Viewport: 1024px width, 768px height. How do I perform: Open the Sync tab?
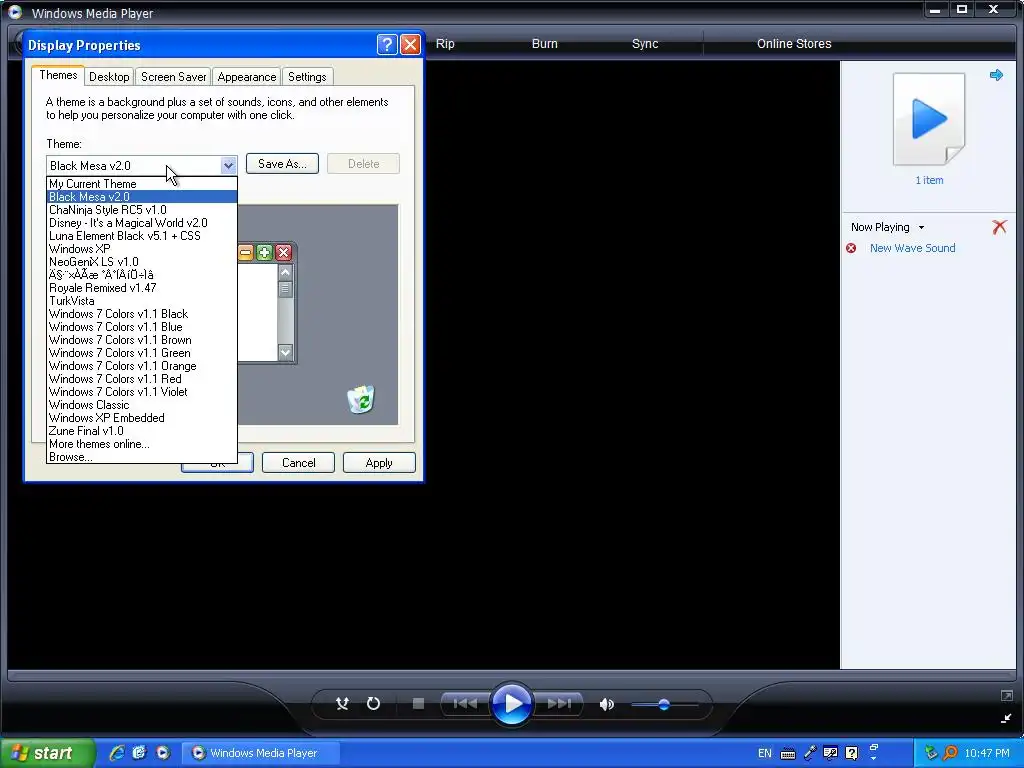click(x=645, y=44)
